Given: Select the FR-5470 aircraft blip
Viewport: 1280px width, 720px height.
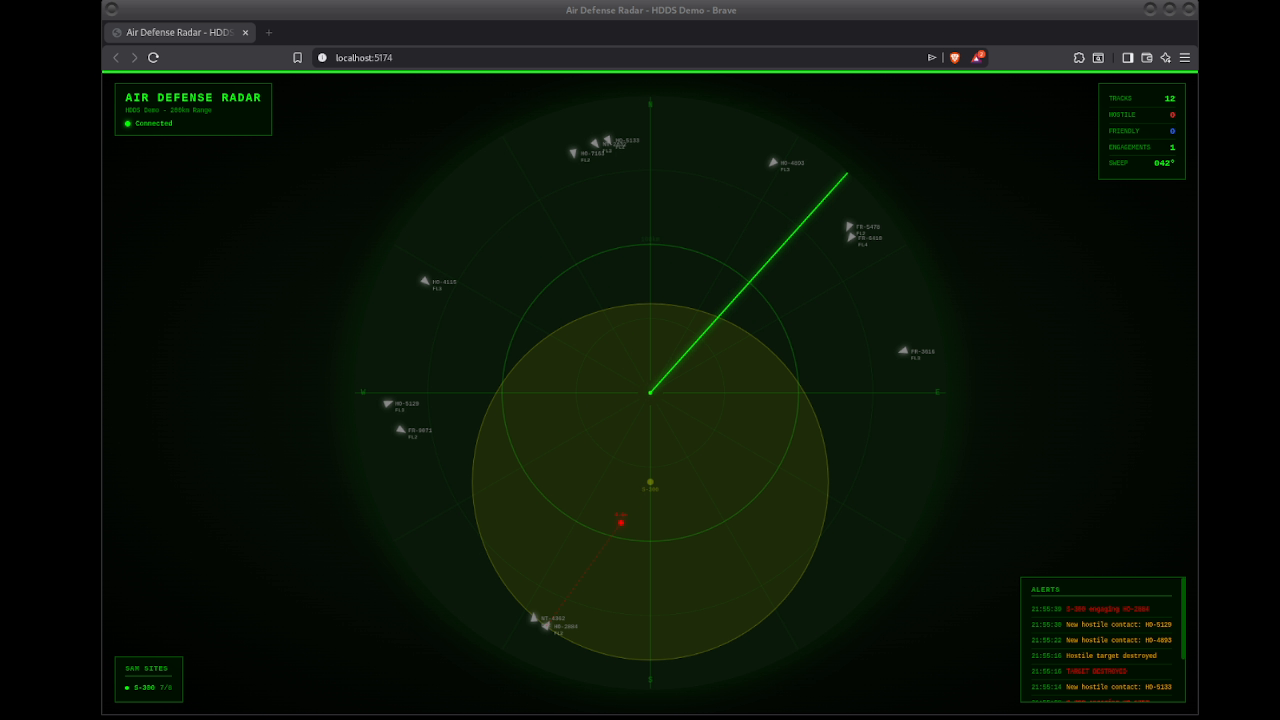Looking at the screenshot, I should pyautogui.click(x=849, y=227).
